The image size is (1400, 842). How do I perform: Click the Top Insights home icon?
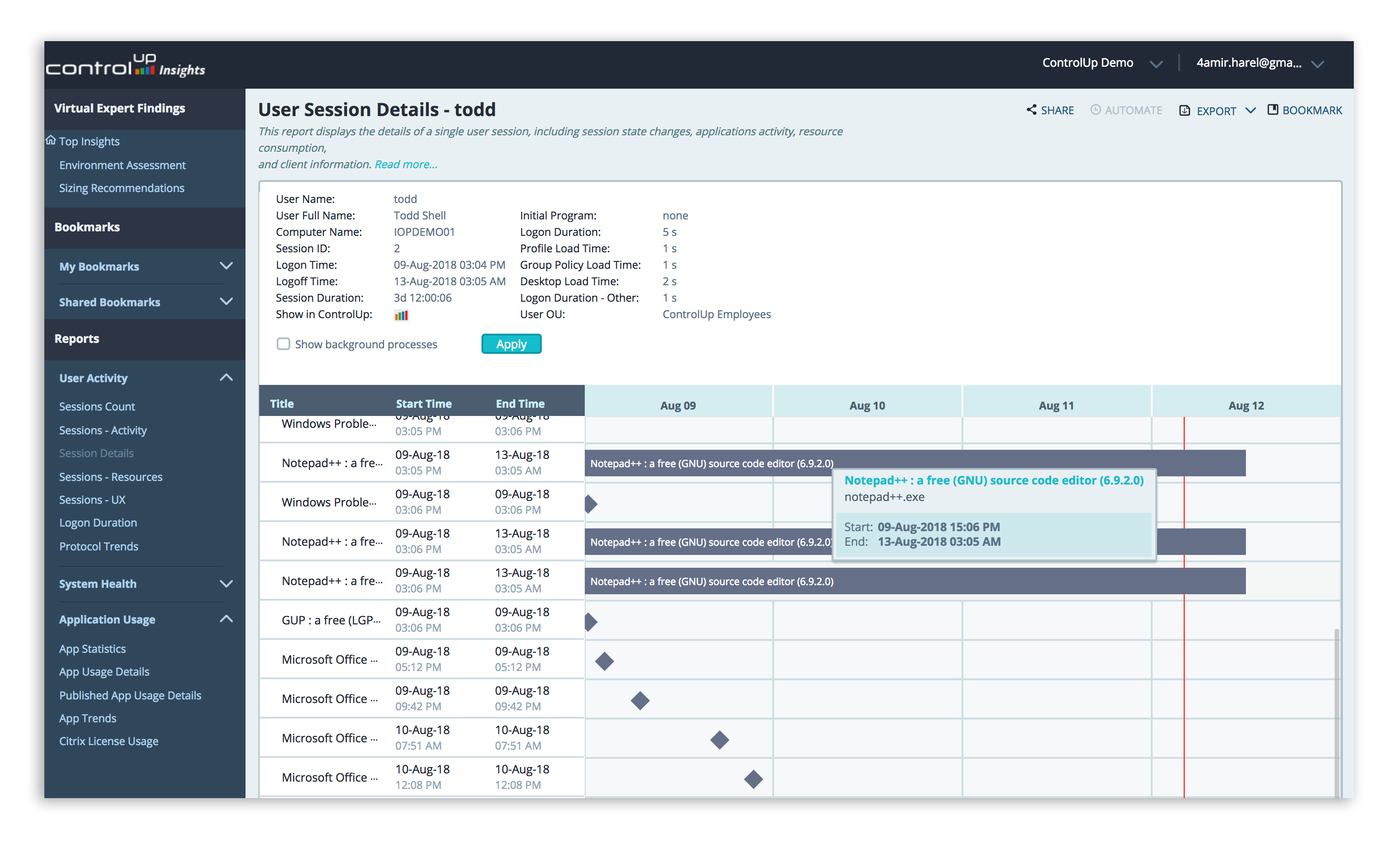[x=51, y=140]
